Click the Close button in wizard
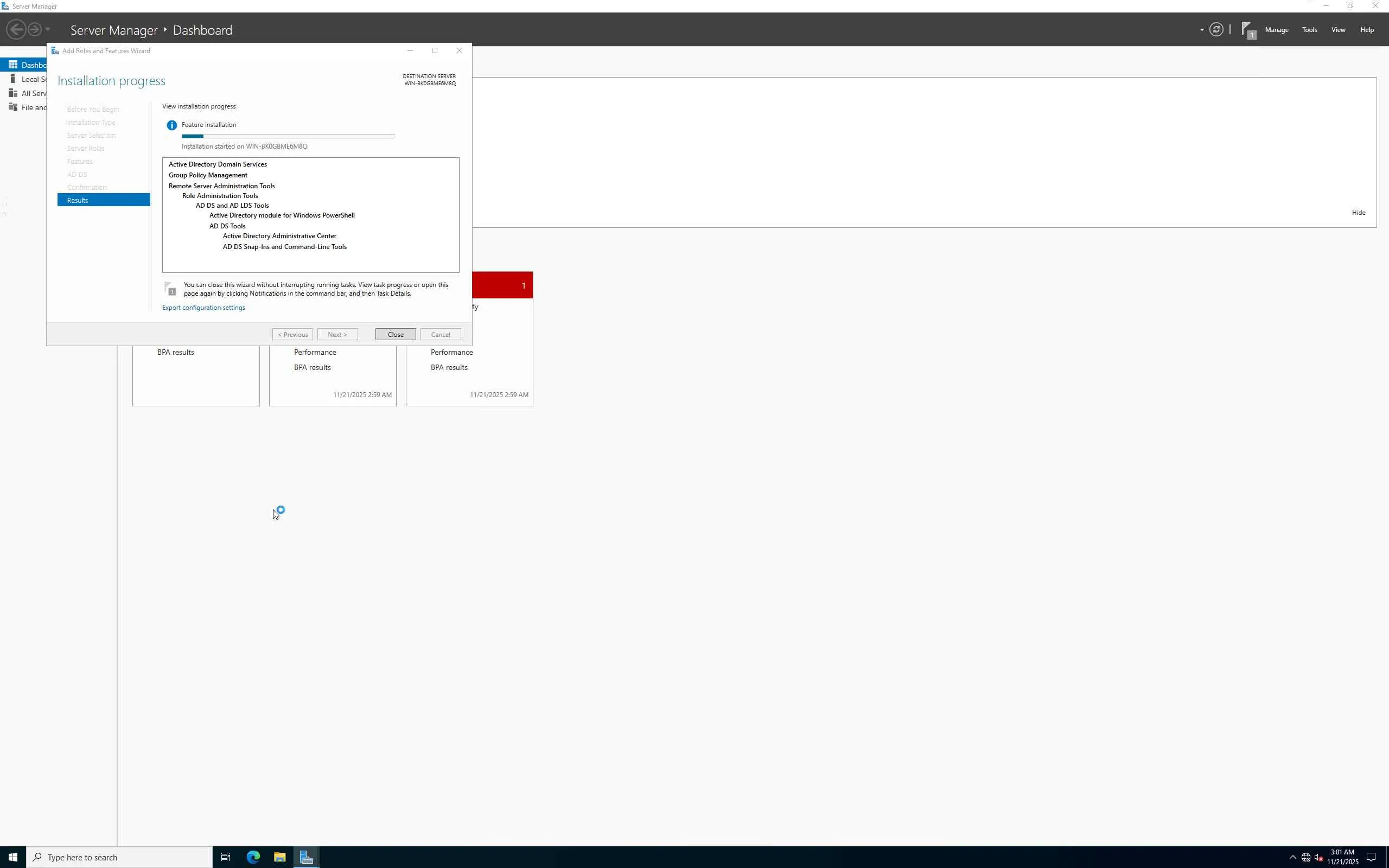 click(x=395, y=335)
